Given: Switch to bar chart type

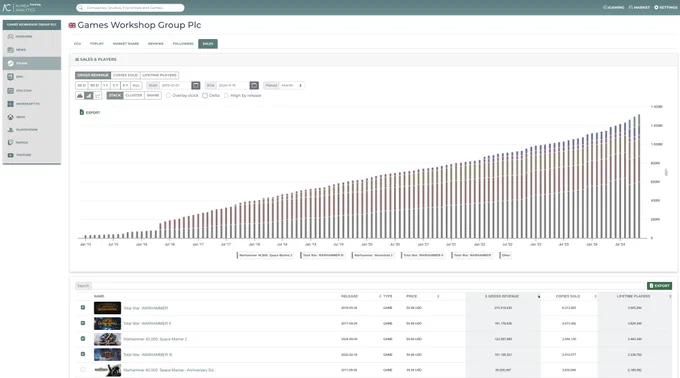Looking at the screenshot, I should pyautogui.click(x=88, y=95).
